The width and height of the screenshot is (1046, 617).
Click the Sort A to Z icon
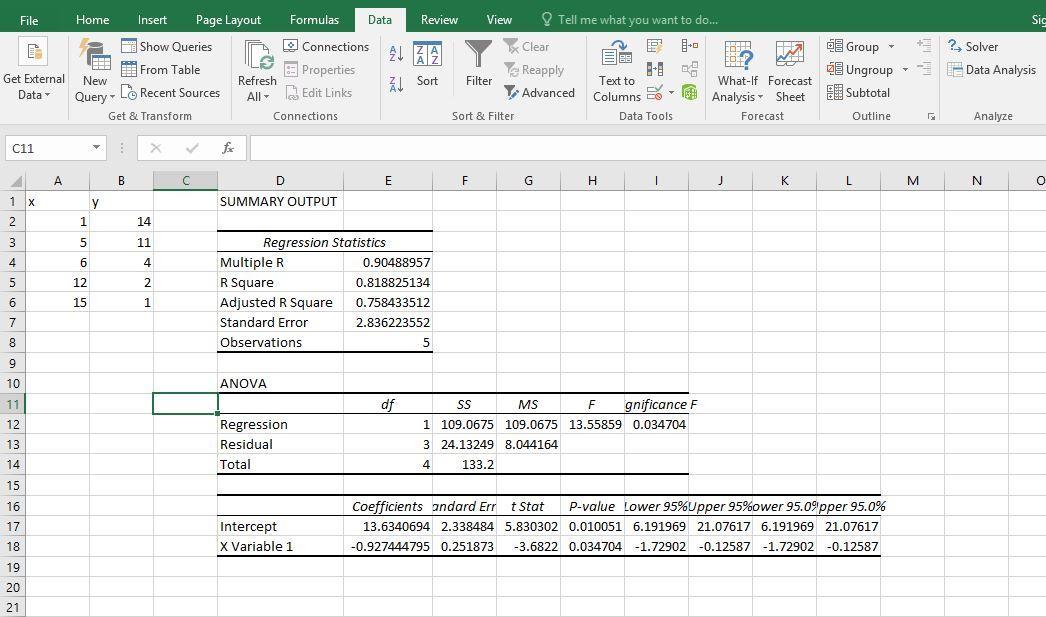point(396,53)
